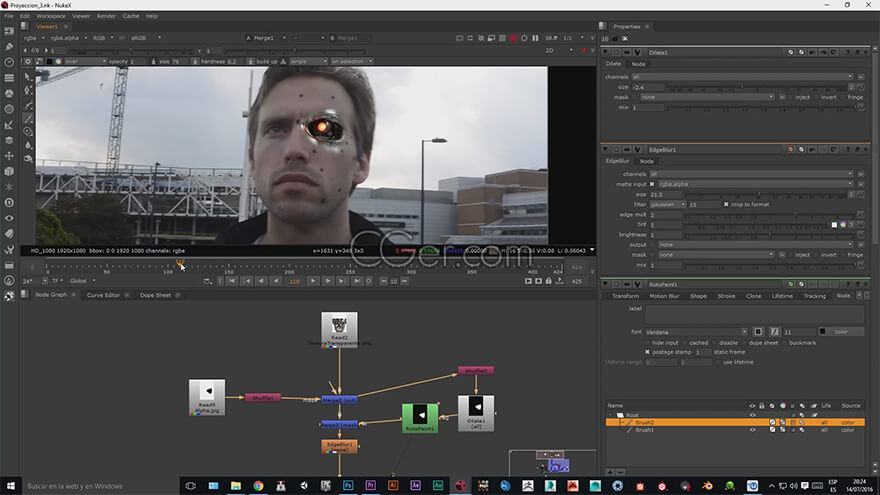This screenshot has height=495, width=880.
Task: Open Photoshop from the Windows taskbar
Action: tap(348, 485)
